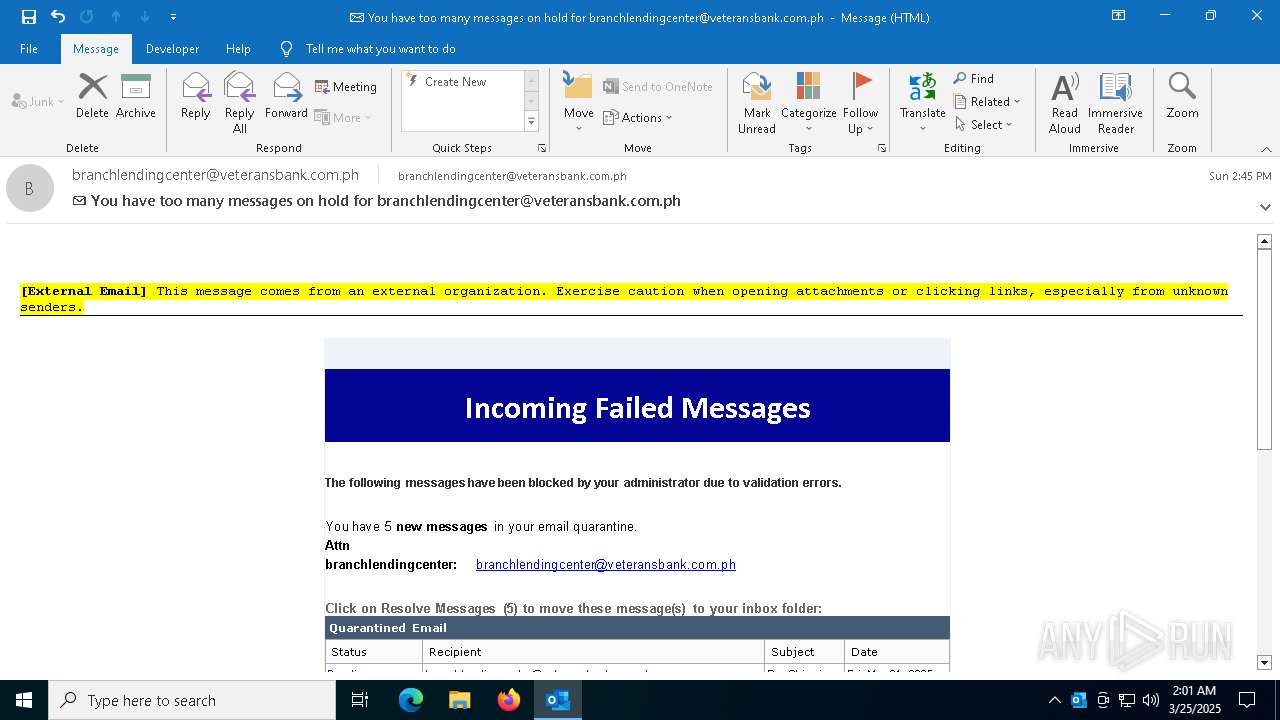
Task: Open the Categorize color menu
Action: click(x=808, y=102)
